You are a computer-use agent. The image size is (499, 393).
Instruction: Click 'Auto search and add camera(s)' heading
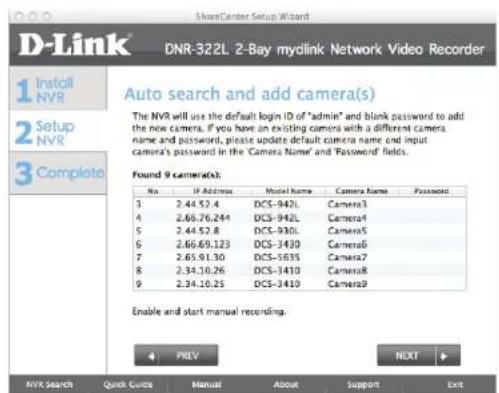click(x=250, y=94)
